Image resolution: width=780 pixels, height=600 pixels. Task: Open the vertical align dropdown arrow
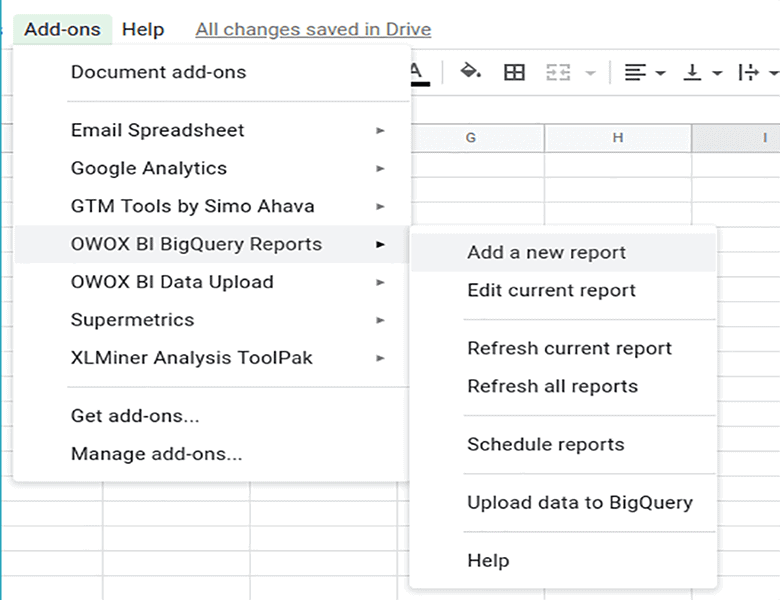tap(717, 73)
